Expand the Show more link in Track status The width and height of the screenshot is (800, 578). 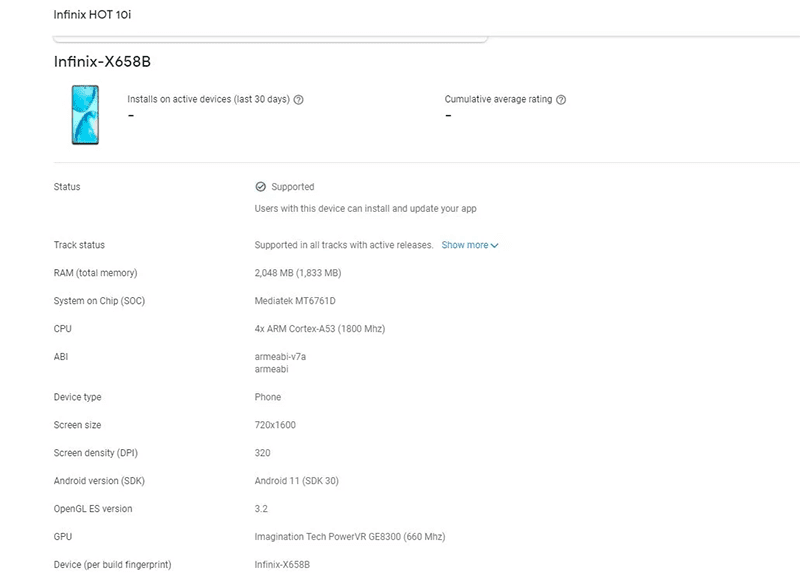click(469, 245)
